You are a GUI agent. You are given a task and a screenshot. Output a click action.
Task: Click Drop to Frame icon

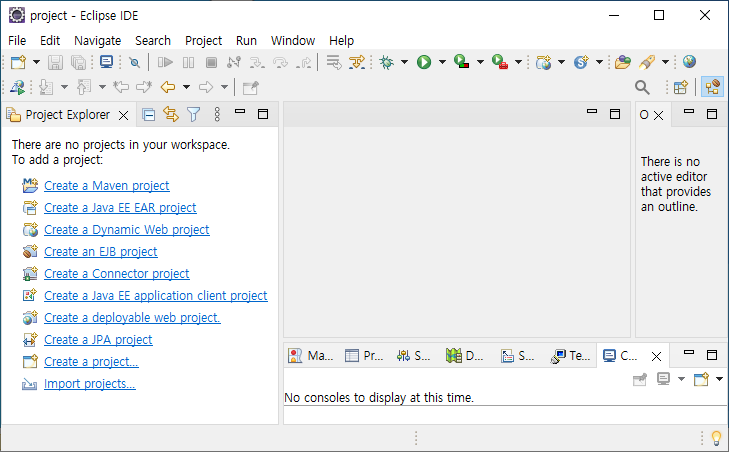click(x=334, y=62)
